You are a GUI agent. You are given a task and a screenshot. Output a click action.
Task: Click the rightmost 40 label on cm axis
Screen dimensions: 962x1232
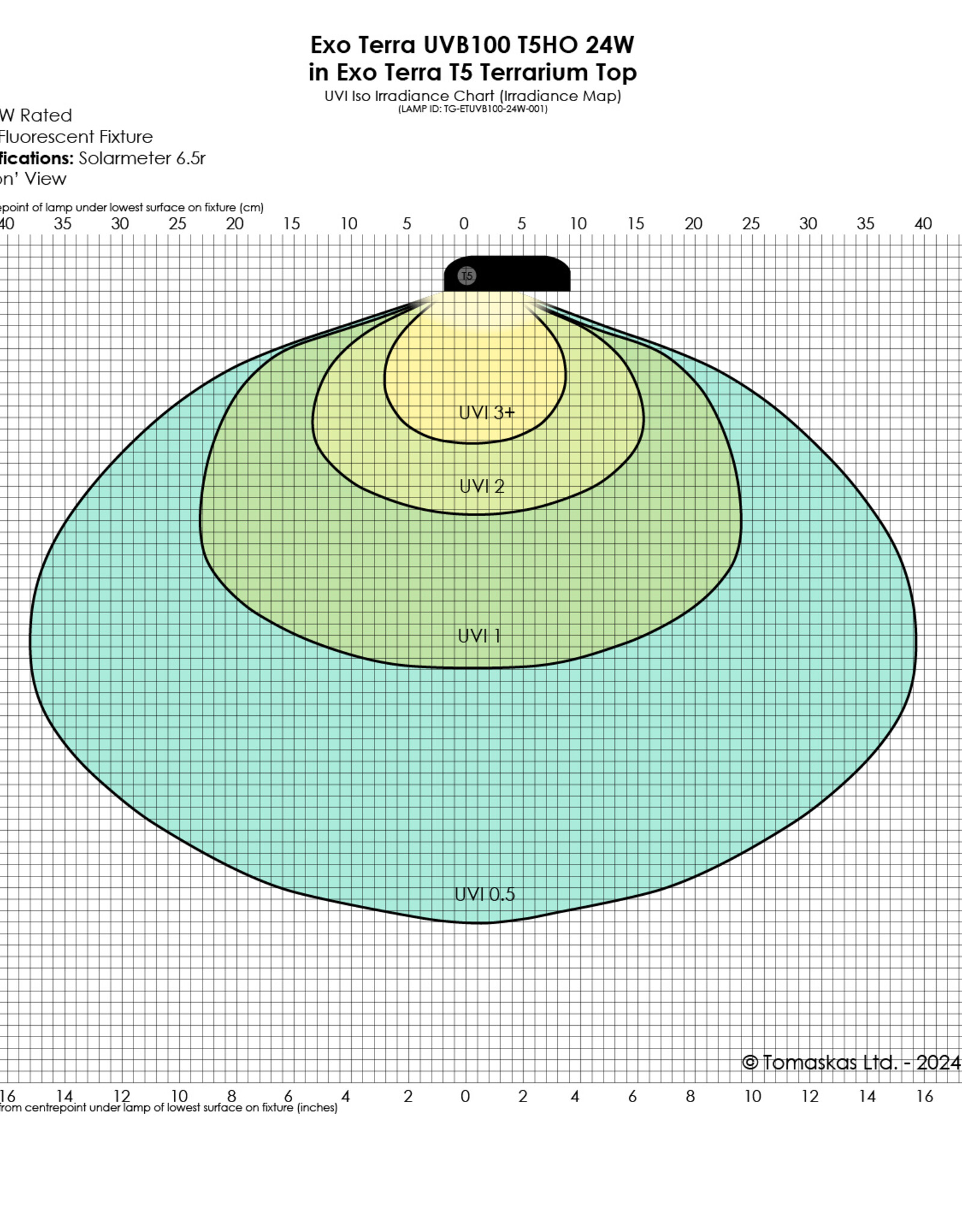pos(923,224)
